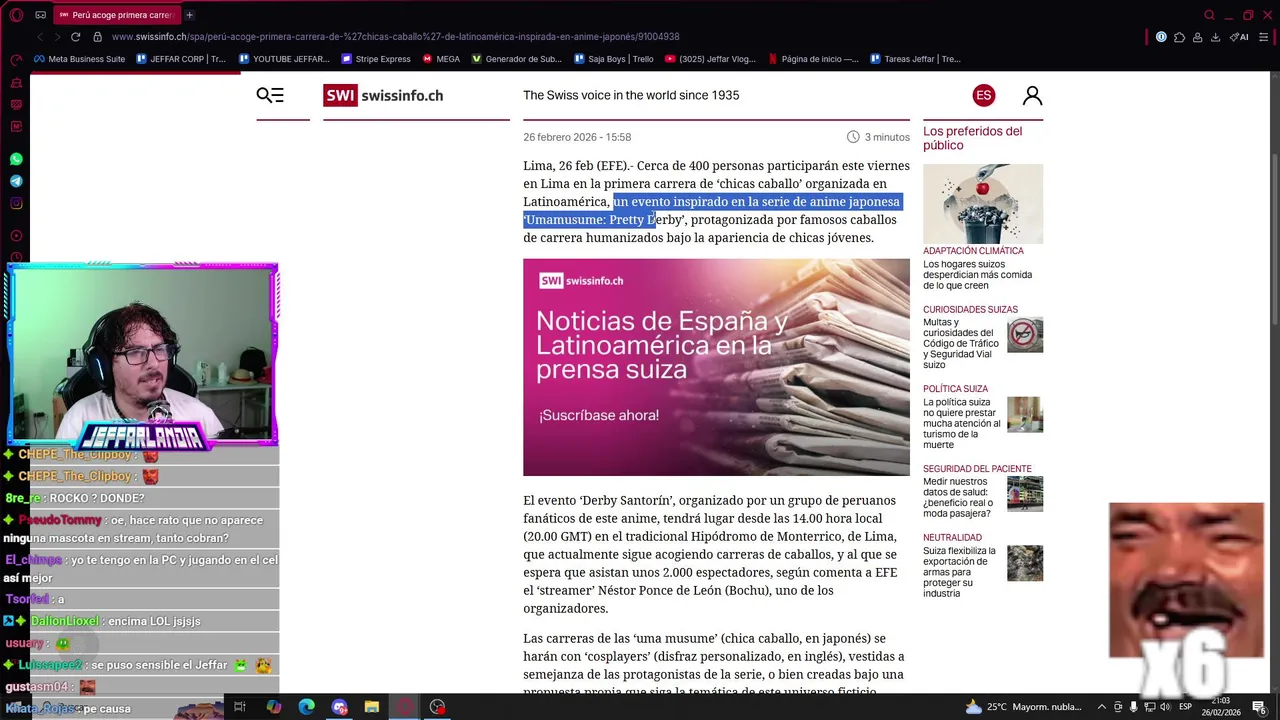Switch to the Perú acoge primera carrera tab
The height and width of the screenshot is (720, 1280).
coord(116,15)
